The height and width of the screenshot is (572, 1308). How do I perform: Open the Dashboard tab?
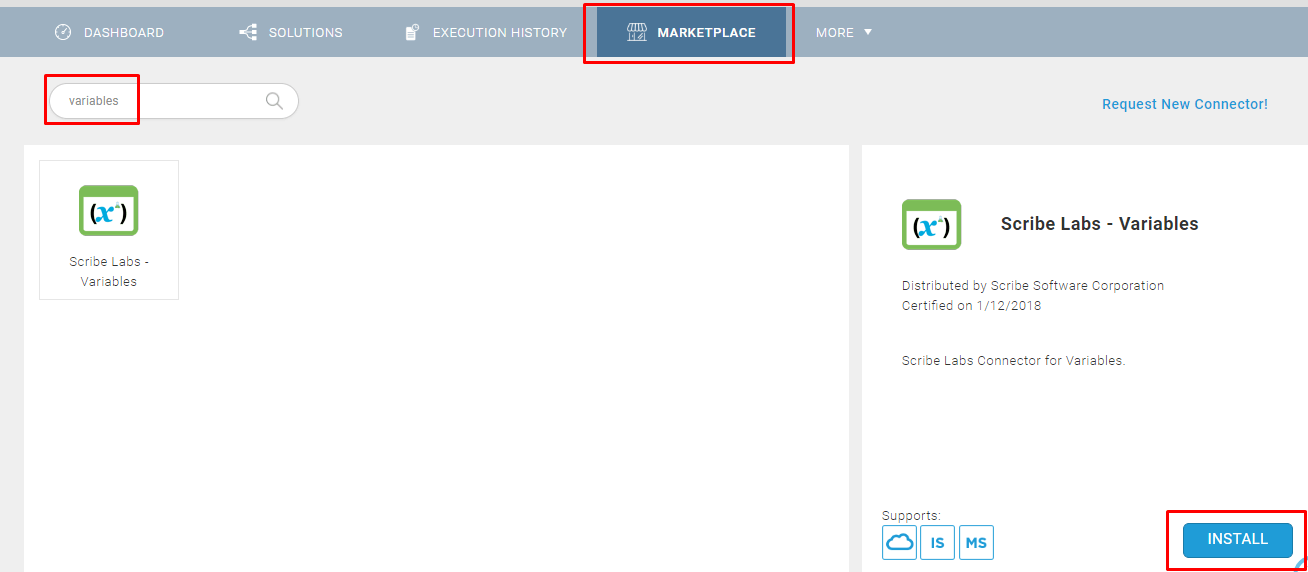coord(109,32)
